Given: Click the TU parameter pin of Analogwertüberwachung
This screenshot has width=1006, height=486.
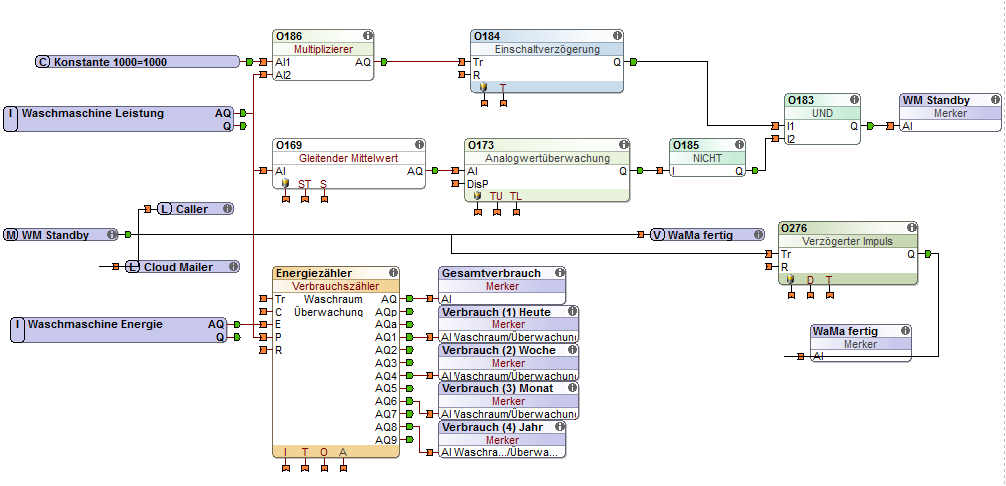Looking at the screenshot, I should [x=497, y=212].
